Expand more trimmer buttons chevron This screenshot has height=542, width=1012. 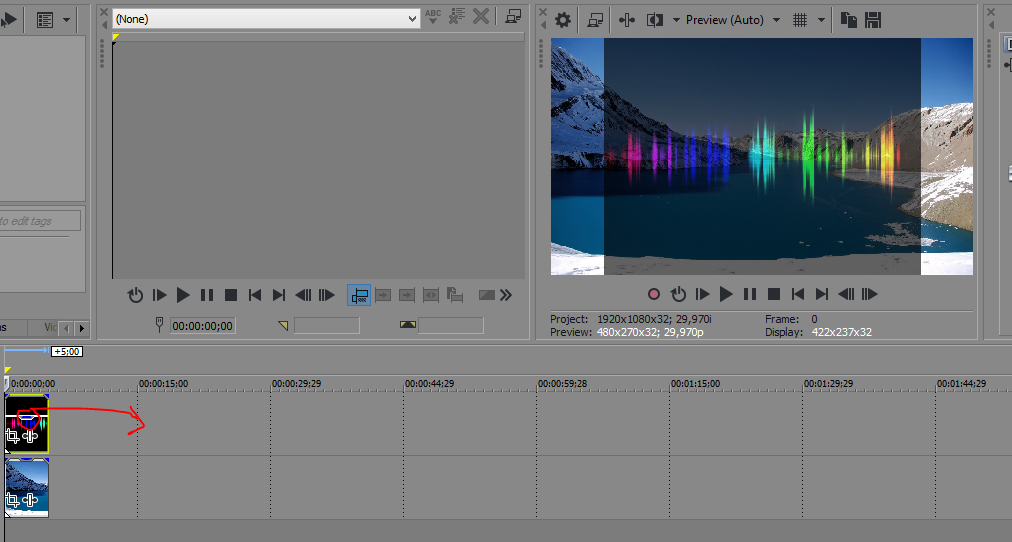(x=506, y=296)
